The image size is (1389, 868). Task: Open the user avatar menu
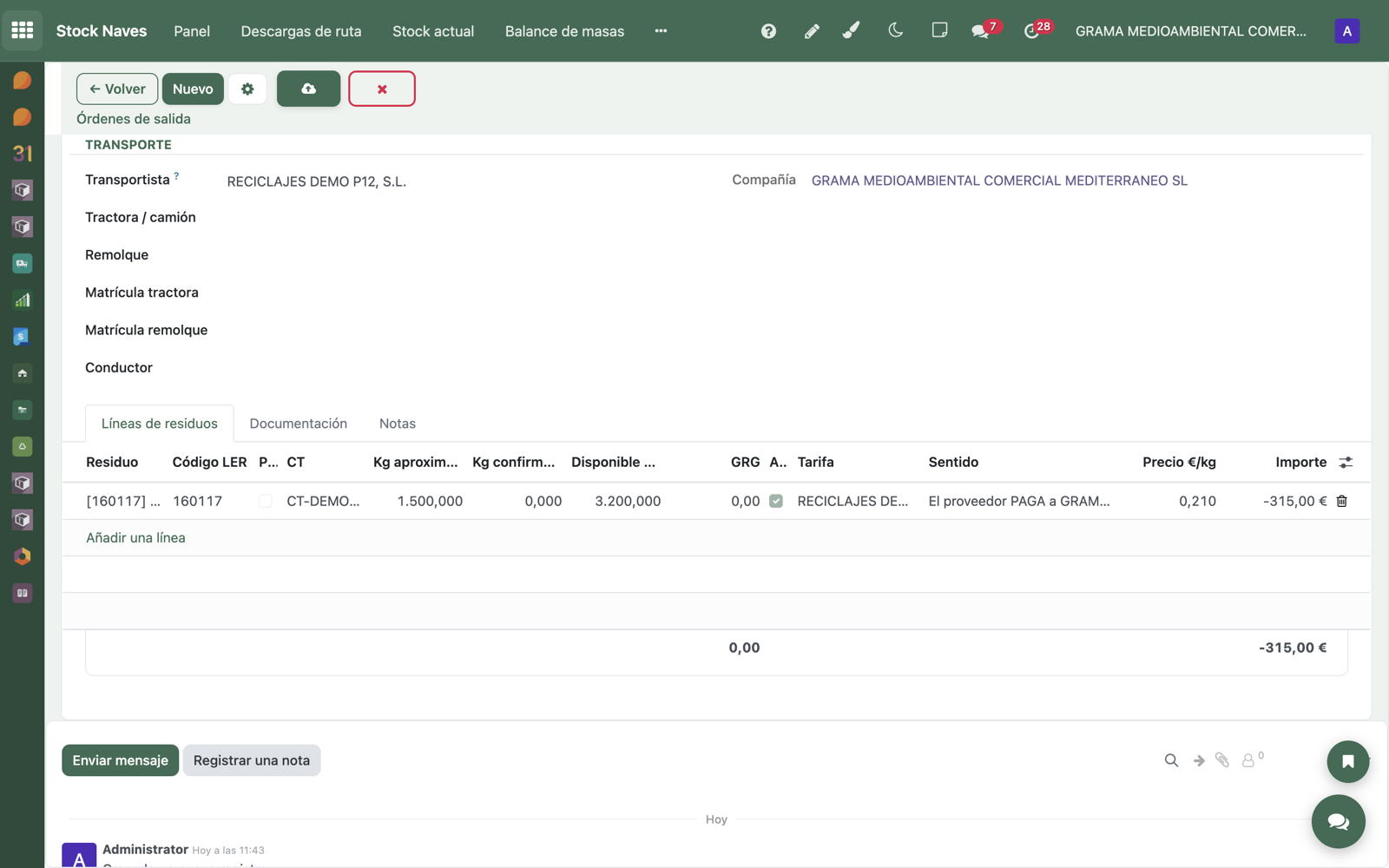pos(1346,31)
